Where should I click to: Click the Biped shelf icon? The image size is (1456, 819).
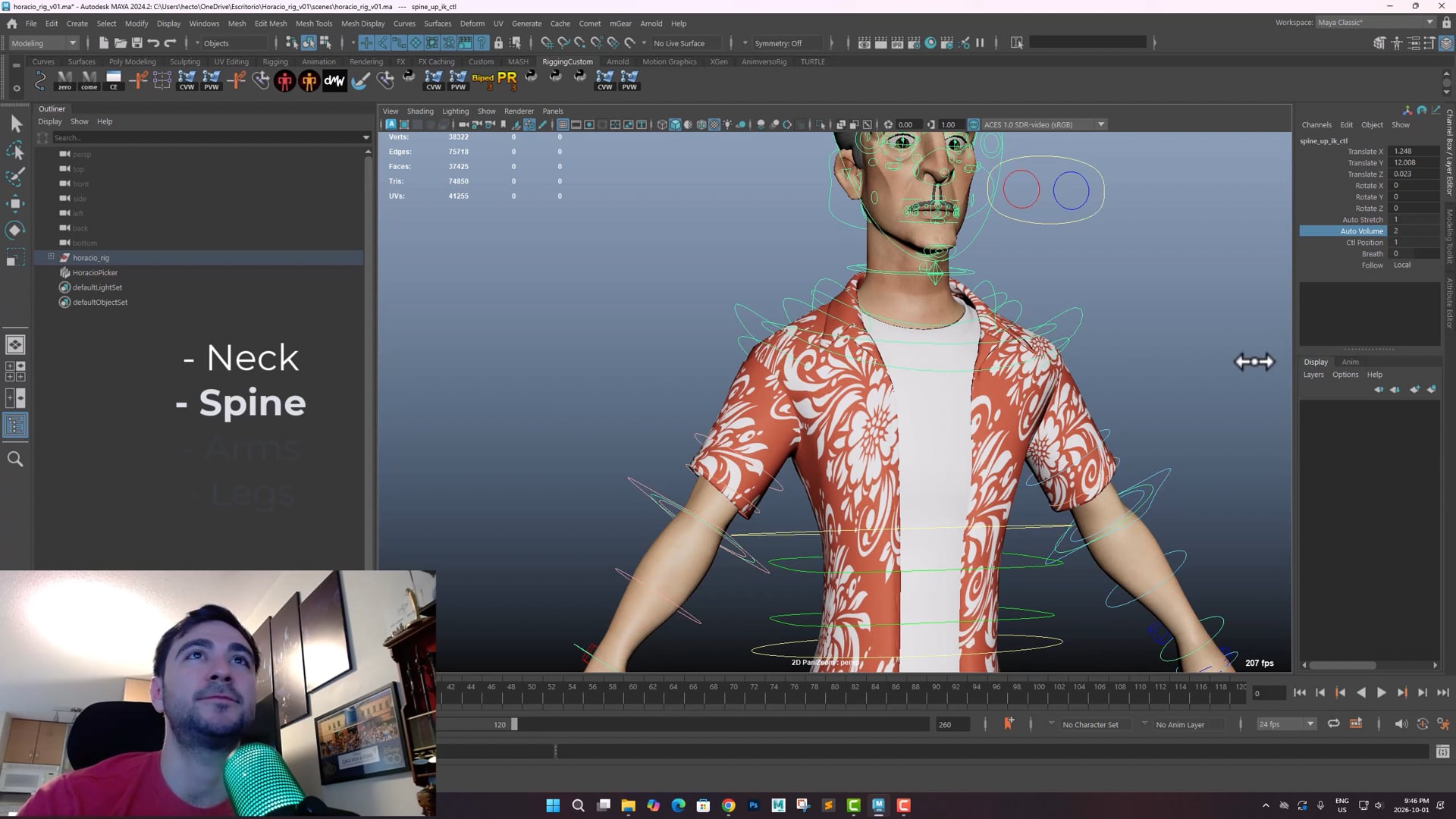[x=482, y=79]
